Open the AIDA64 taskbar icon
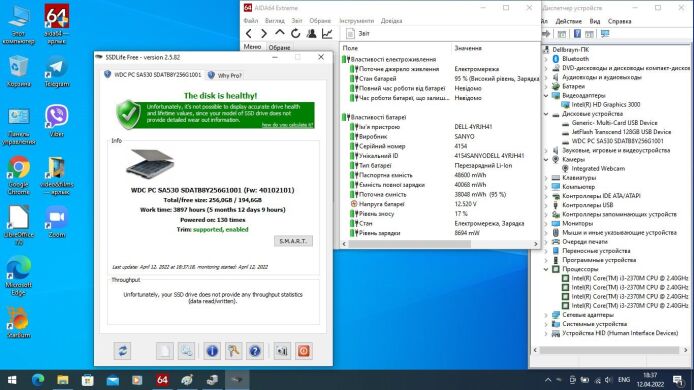The height and width of the screenshot is (390, 694). [162, 380]
